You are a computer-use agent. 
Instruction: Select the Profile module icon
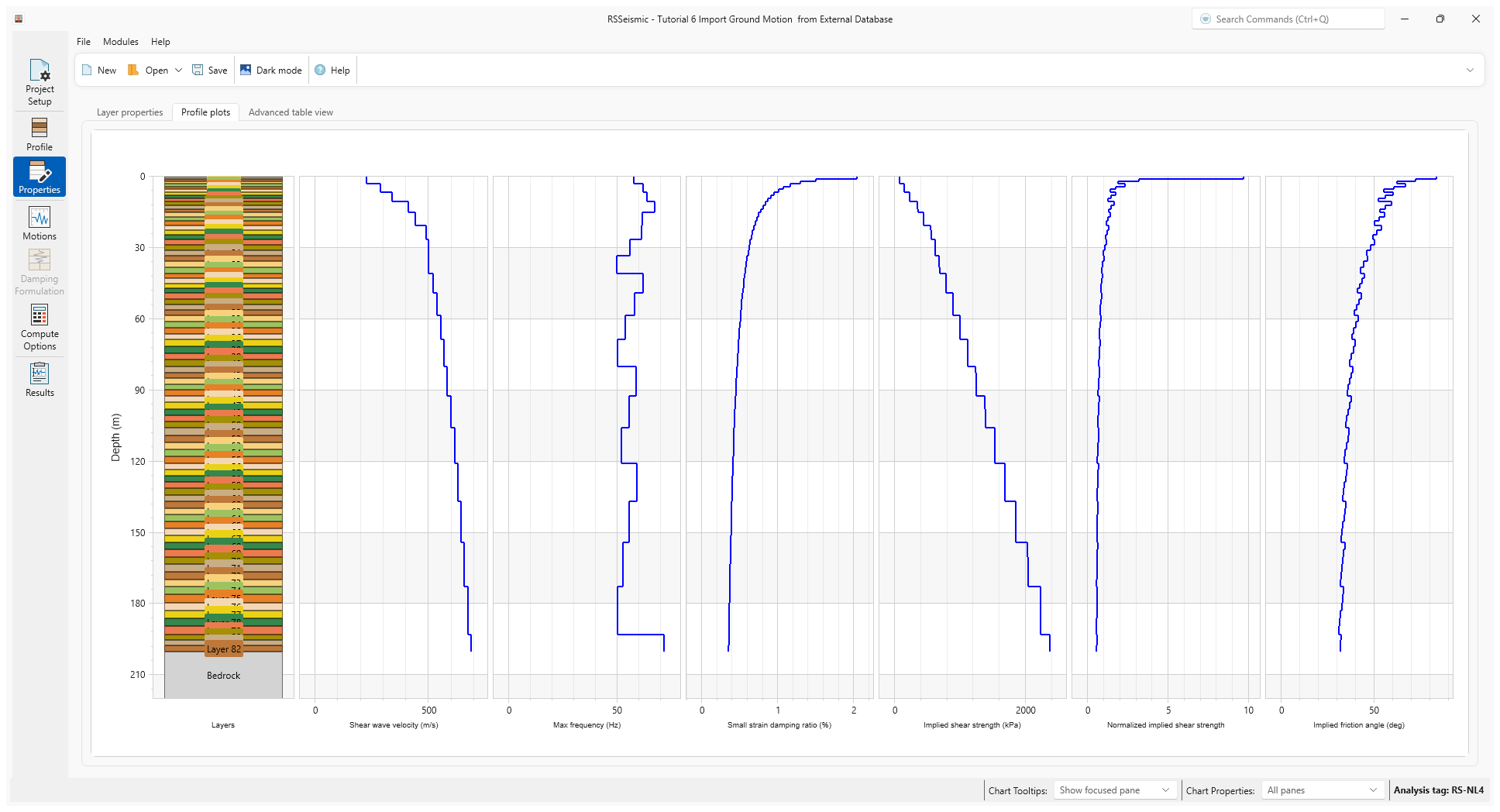(39, 133)
